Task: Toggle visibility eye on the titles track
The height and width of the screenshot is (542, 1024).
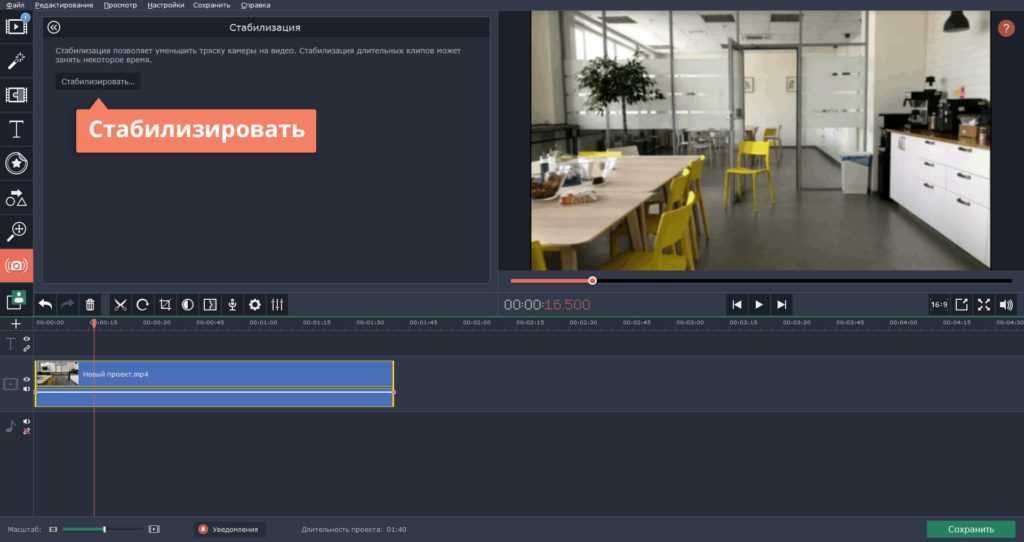Action: tap(27, 340)
